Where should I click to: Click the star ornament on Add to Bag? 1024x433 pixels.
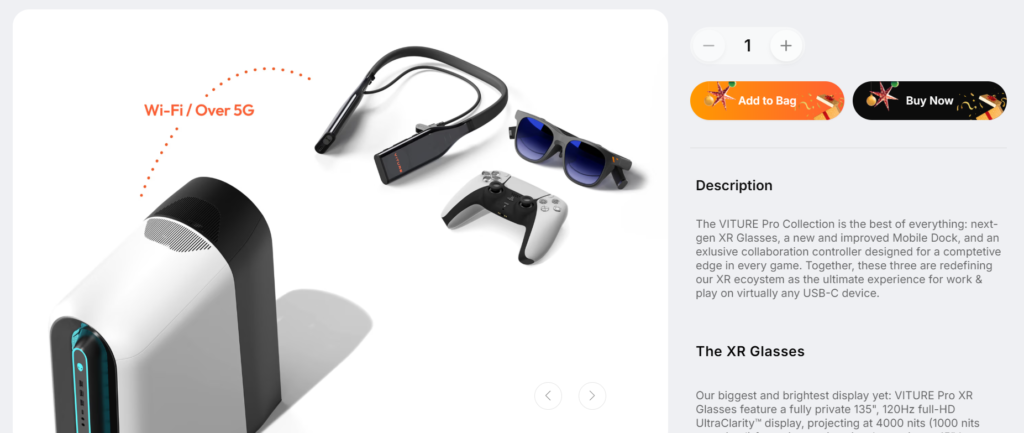tap(720, 96)
